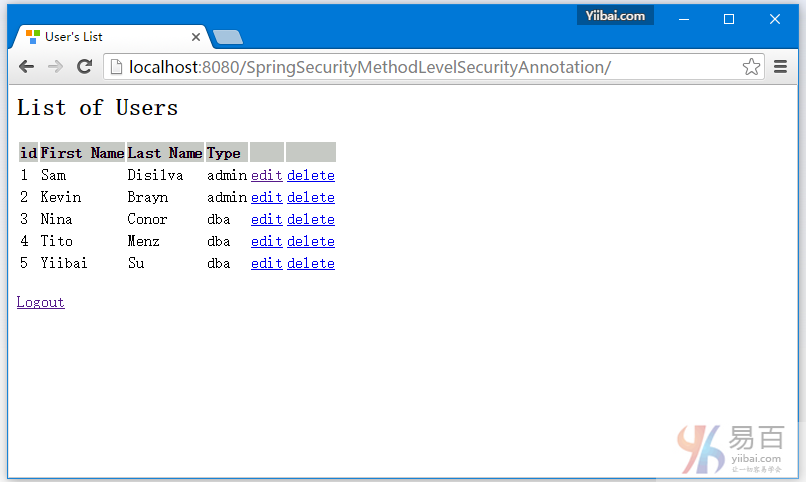Screen dimensions: 806x482
Task: Go back with the browser back arrow
Action: (x=26, y=67)
